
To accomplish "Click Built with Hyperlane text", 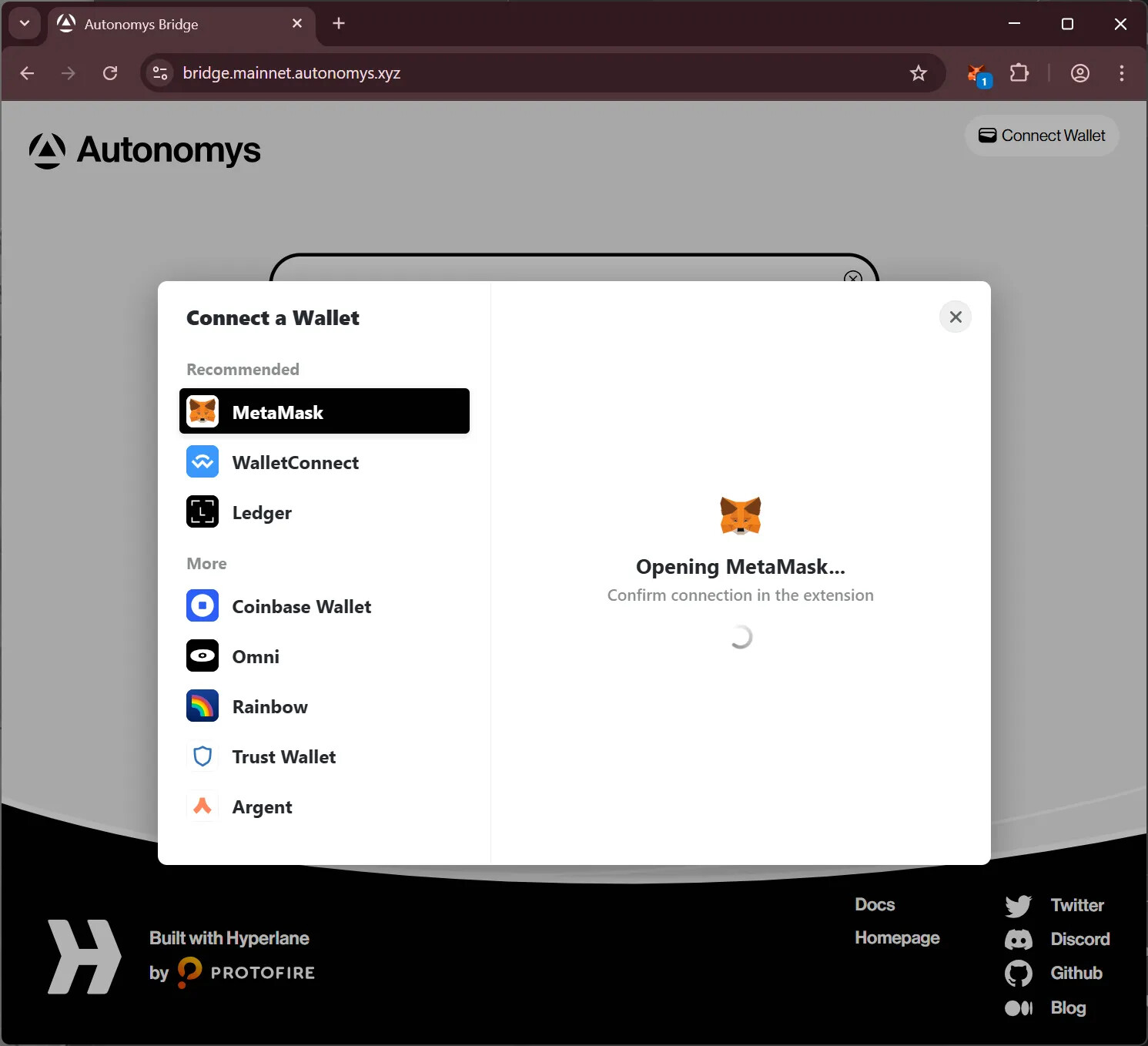I will (x=229, y=937).
